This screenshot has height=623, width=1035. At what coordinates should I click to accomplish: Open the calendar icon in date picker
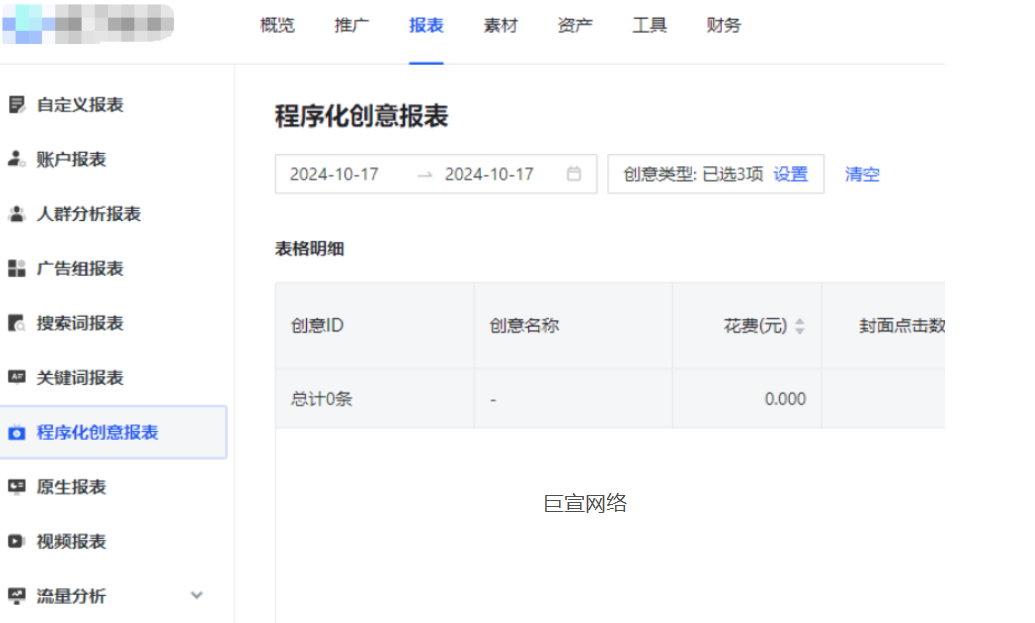(x=574, y=173)
